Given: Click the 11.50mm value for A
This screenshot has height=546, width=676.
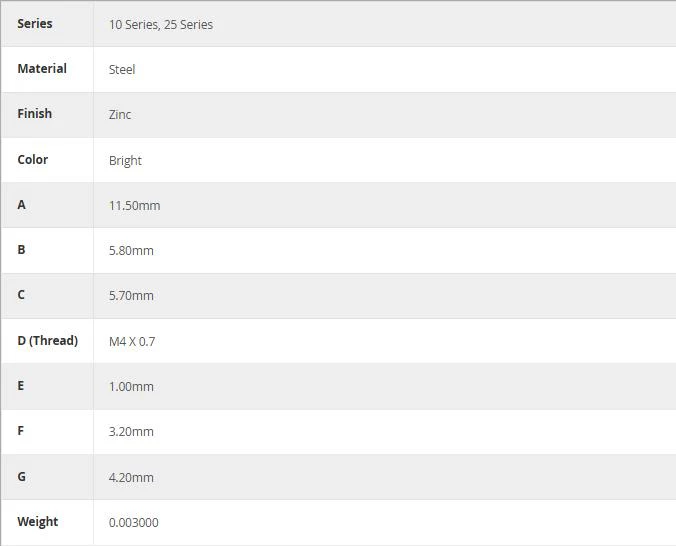Looking at the screenshot, I should [135, 206].
